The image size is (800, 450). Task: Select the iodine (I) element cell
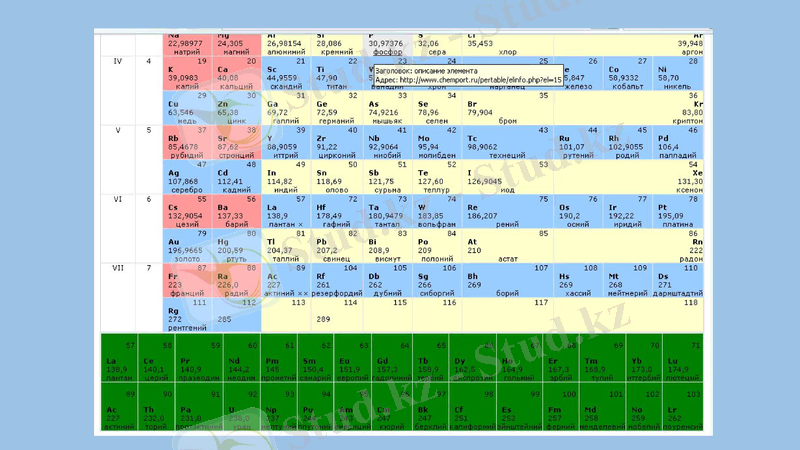point(500,177)
